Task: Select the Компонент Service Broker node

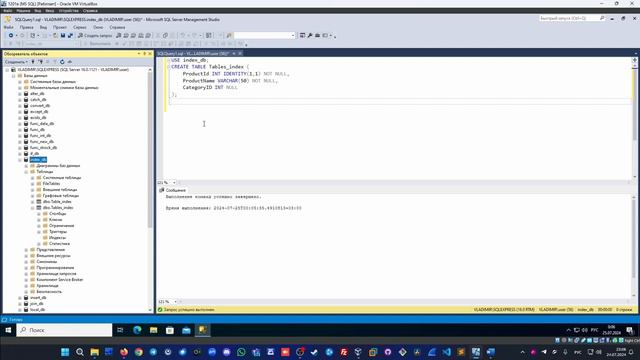Action: [60, 280]
